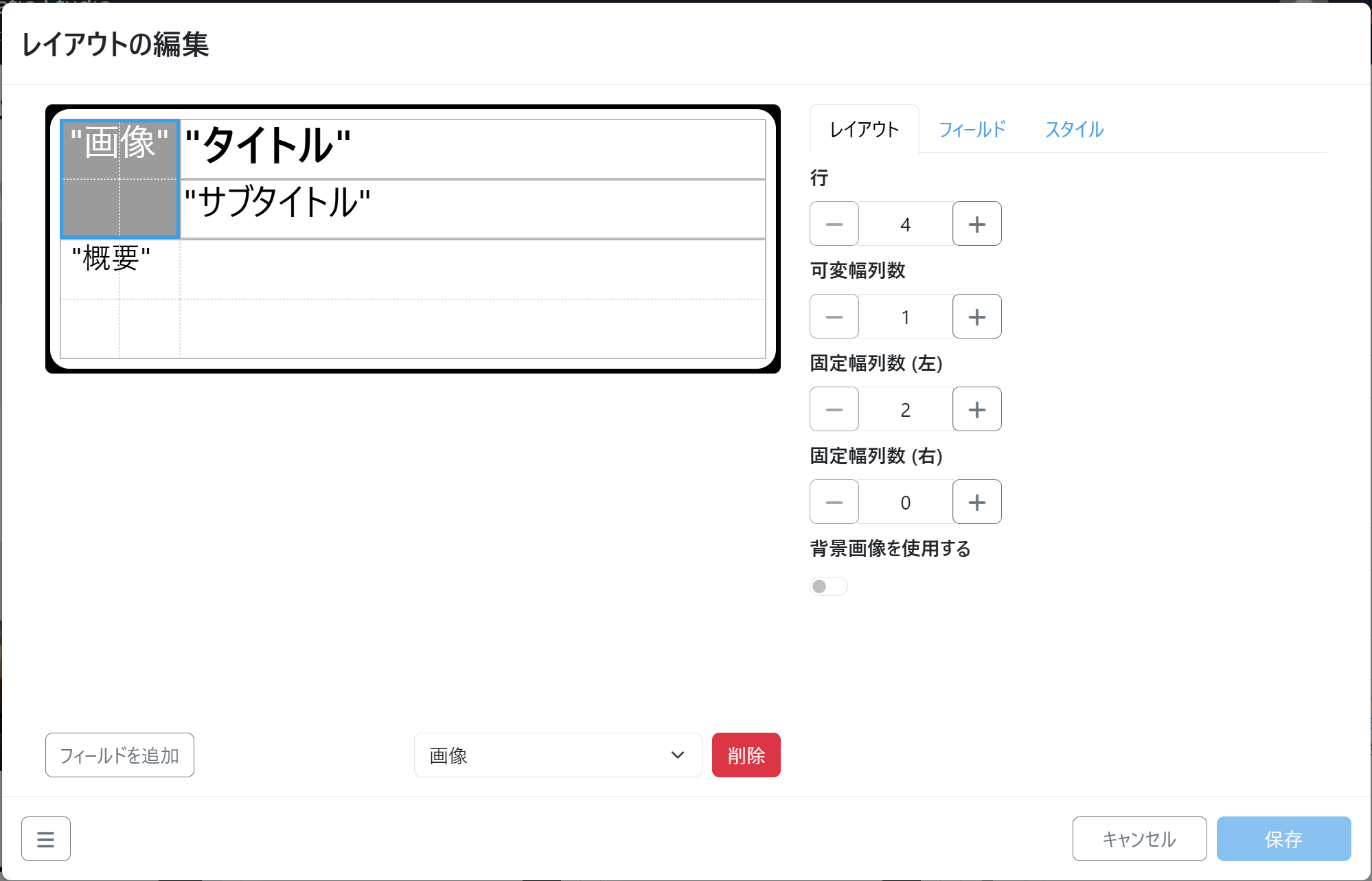Image resolution: width=1372 pixels, height=881 pixels.
Task: Open the 画像 field dropdown
Action: pyautogui.click(x=558, y=755)
